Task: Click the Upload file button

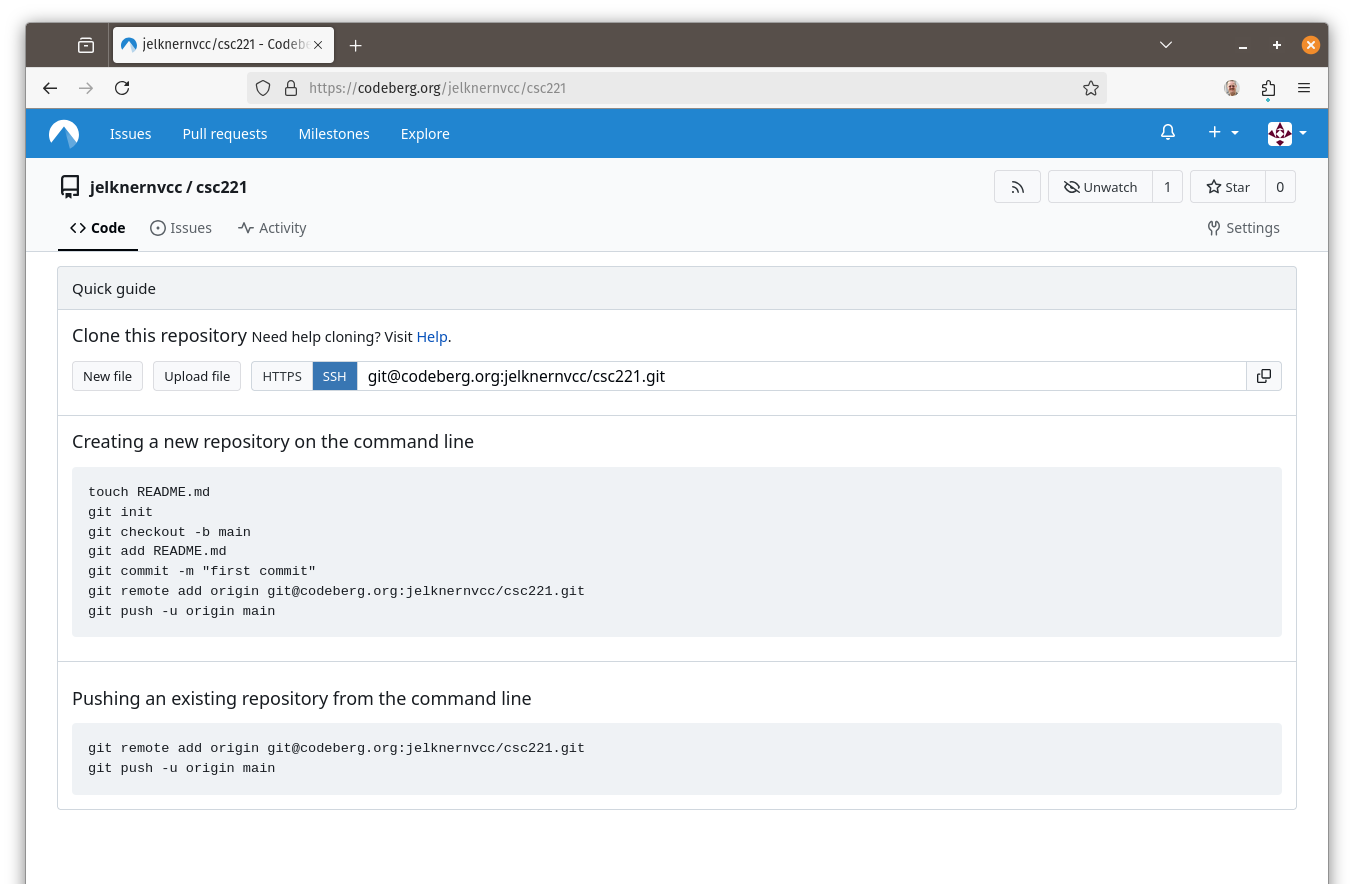Action: point(197,376)
